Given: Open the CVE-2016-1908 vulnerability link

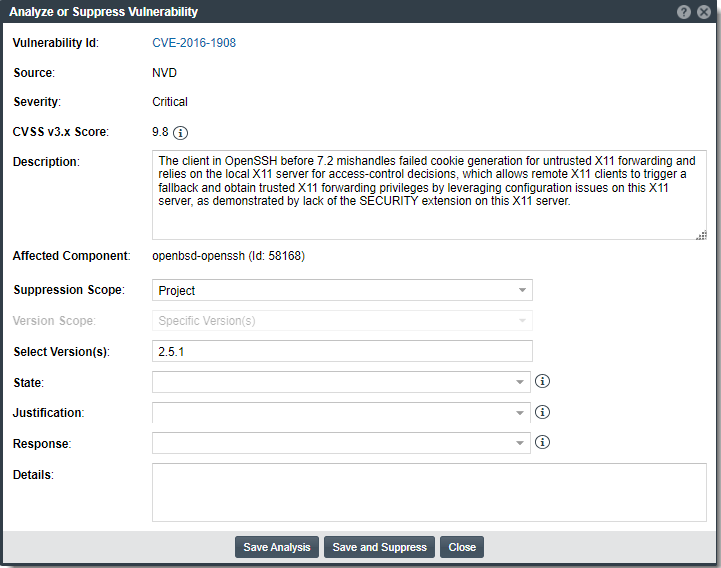Looking at the screenshot, I should click(x=194, y=43).
